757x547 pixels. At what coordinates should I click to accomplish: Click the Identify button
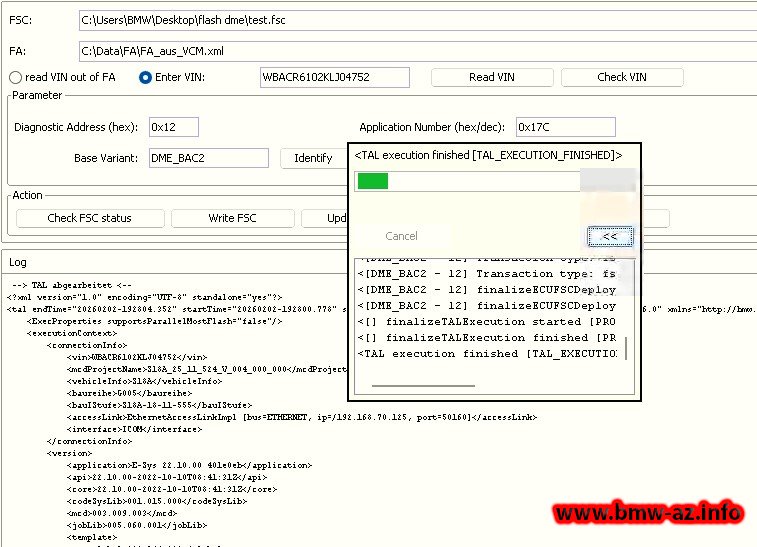313,158
